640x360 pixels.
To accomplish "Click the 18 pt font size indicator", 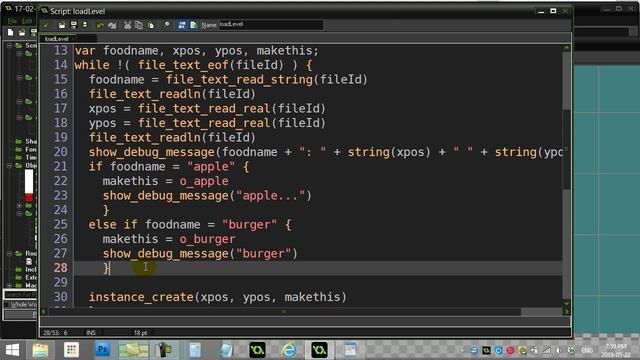I will pyautogui.click(x=140, y=333).
